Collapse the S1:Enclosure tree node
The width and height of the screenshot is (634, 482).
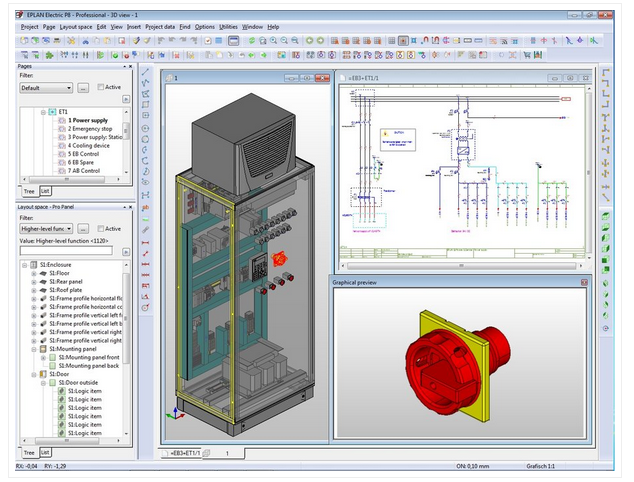pos(24,265)
